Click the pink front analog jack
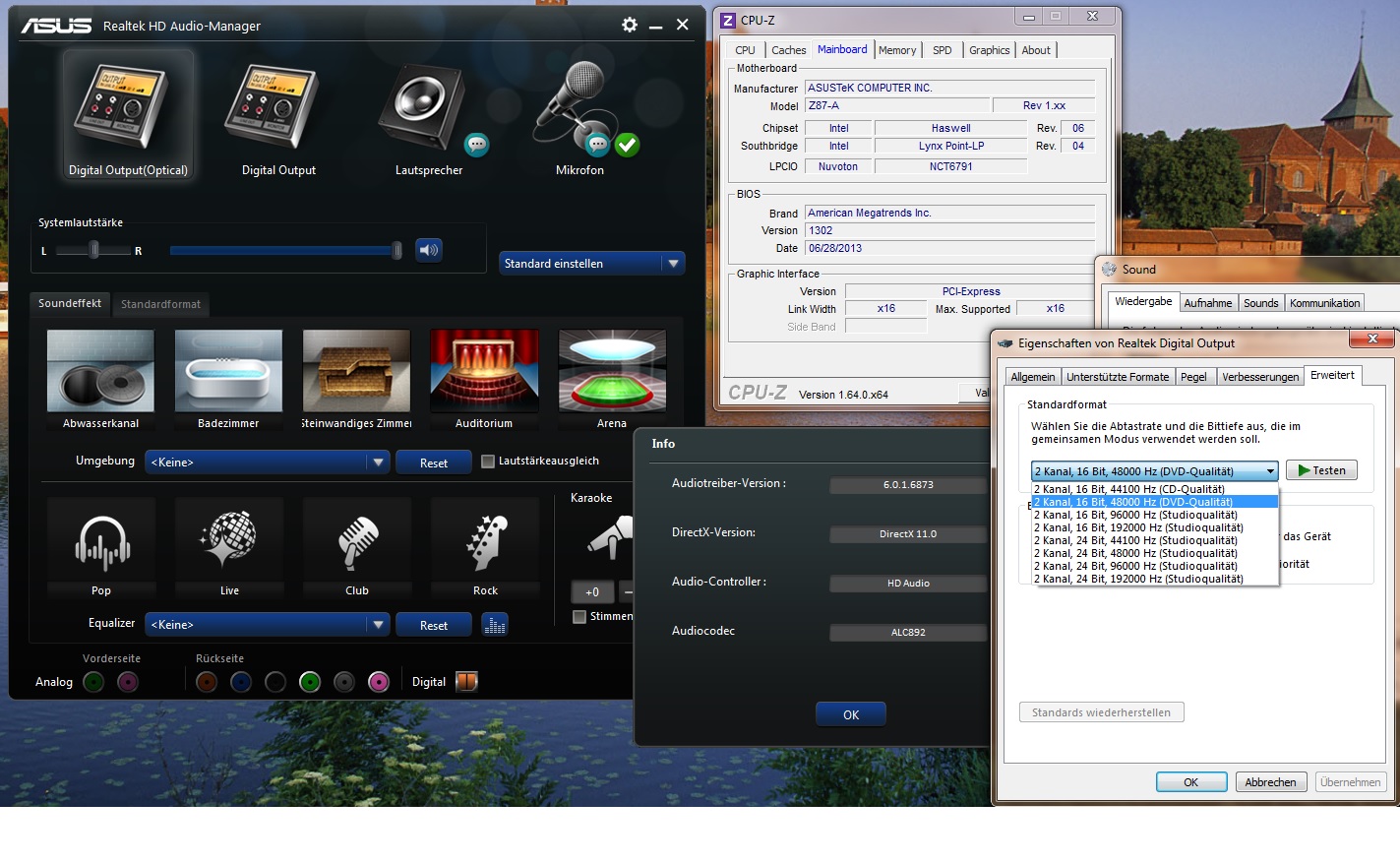This screenshot has height=864, width=1400. [x=128, y=682]
